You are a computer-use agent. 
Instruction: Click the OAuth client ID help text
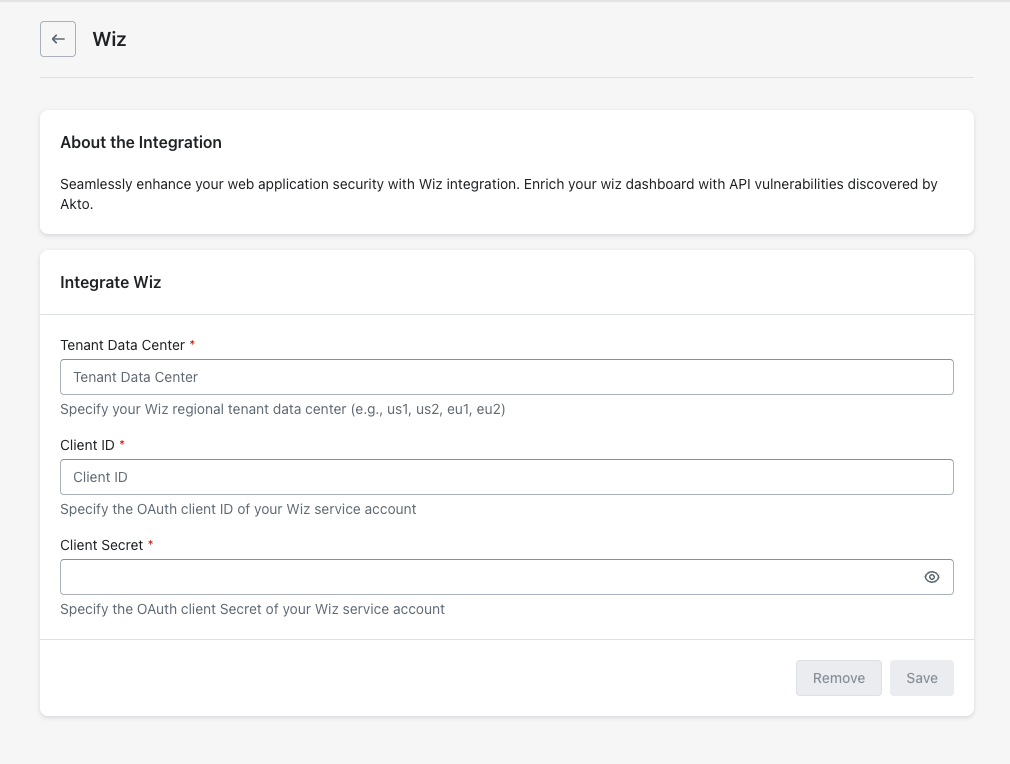point(238,509)
